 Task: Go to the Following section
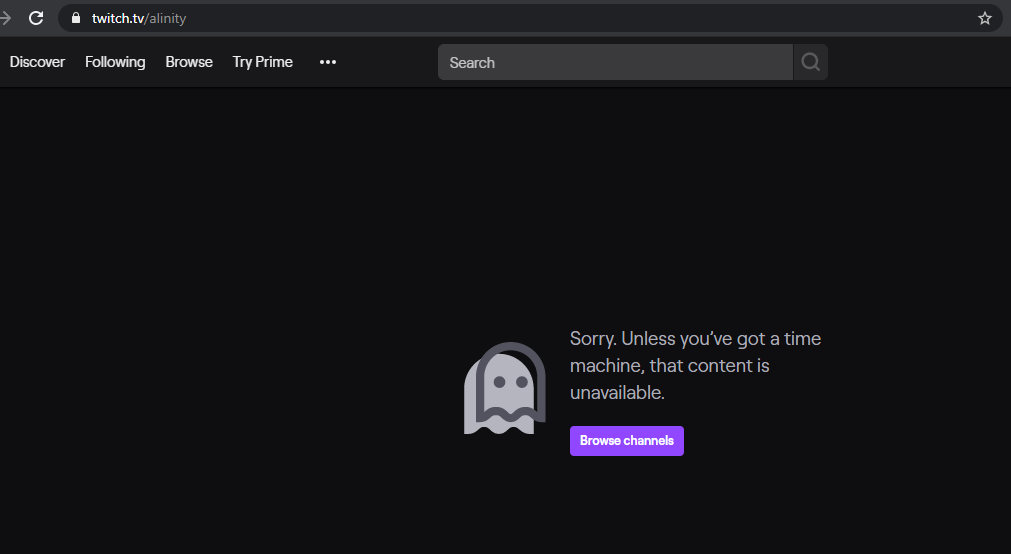(x=115, y=62)
